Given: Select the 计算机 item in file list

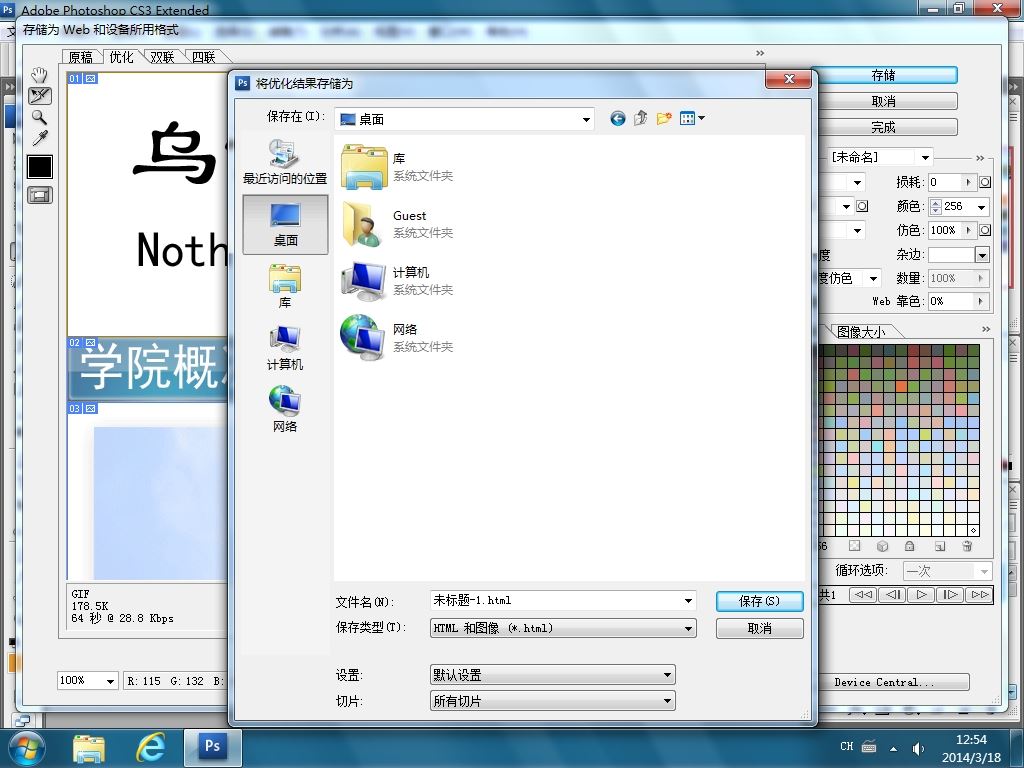Looking at the screenshot, I should pyautogui.click(x=397, y=281).
